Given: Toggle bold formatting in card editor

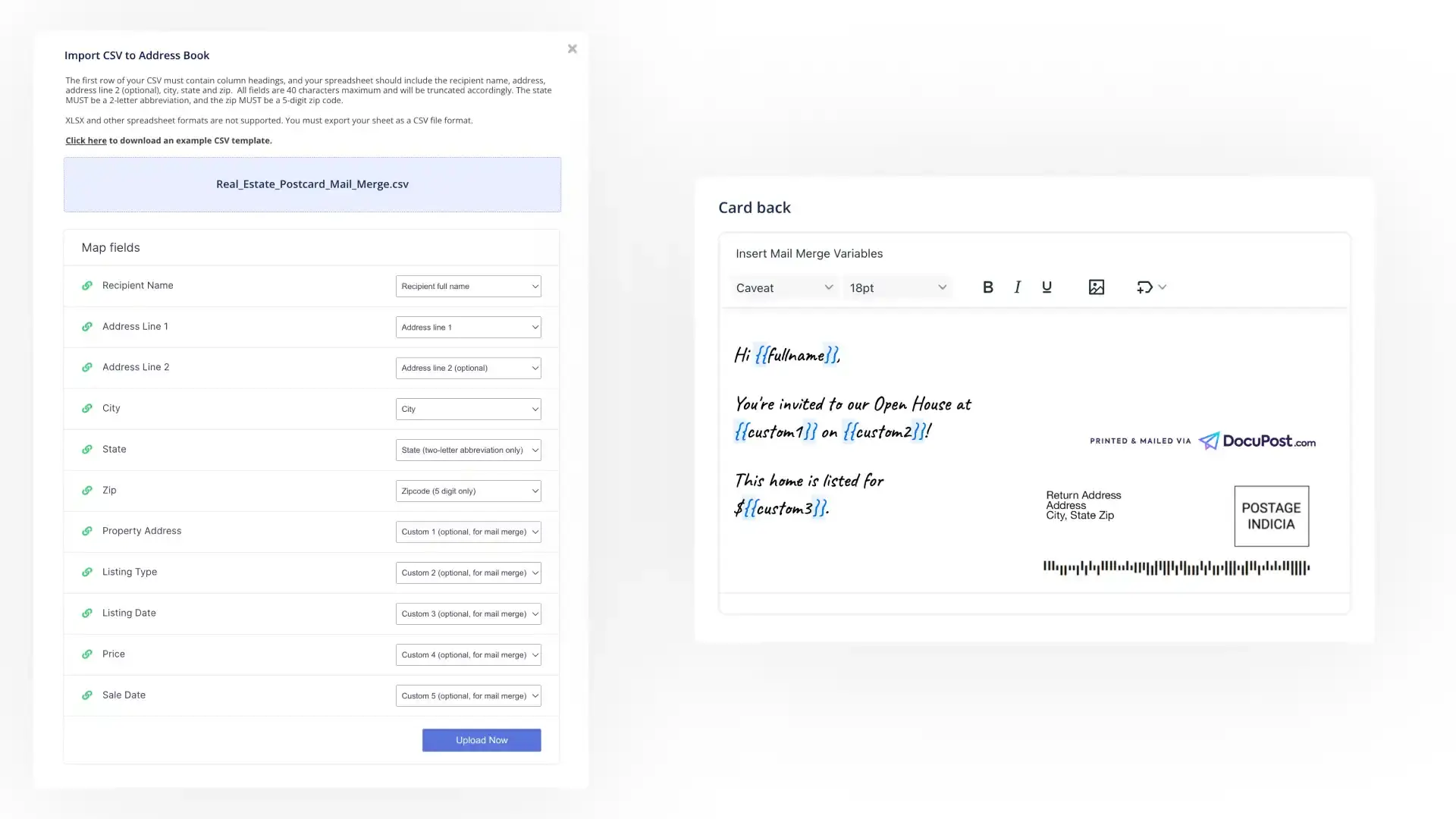Looking at the screenshot, I should (987, 287).
